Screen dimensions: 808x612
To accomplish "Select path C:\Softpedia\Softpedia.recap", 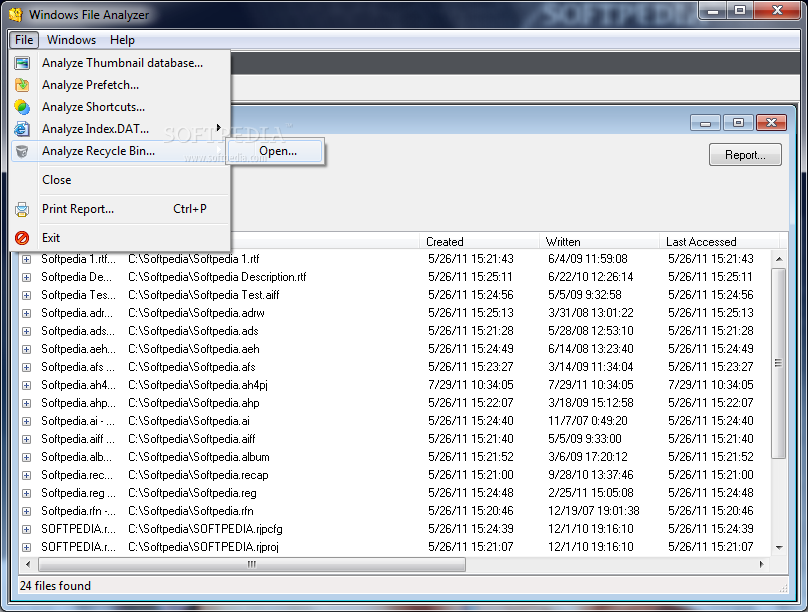I will [198, 475].
